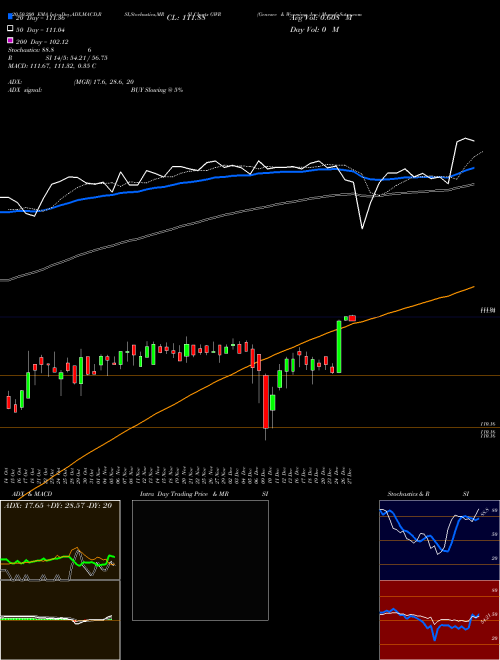500x660 pixels.
Task: Click the 'Avg Vol: 0.608 M' text
Action: pyautogui.click(x=321, y=18)
